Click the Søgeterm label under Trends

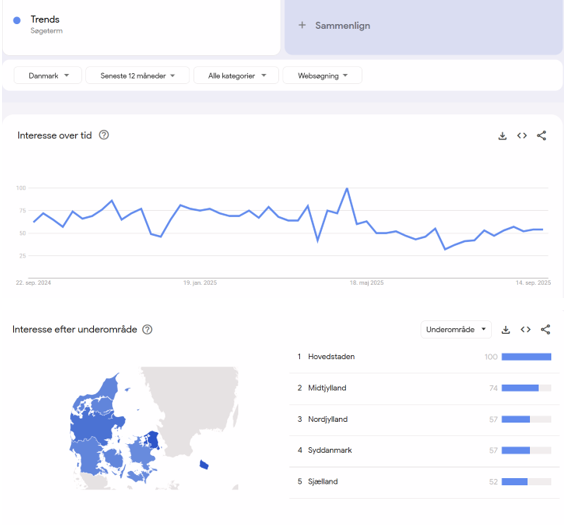click(x=46, y=31)
